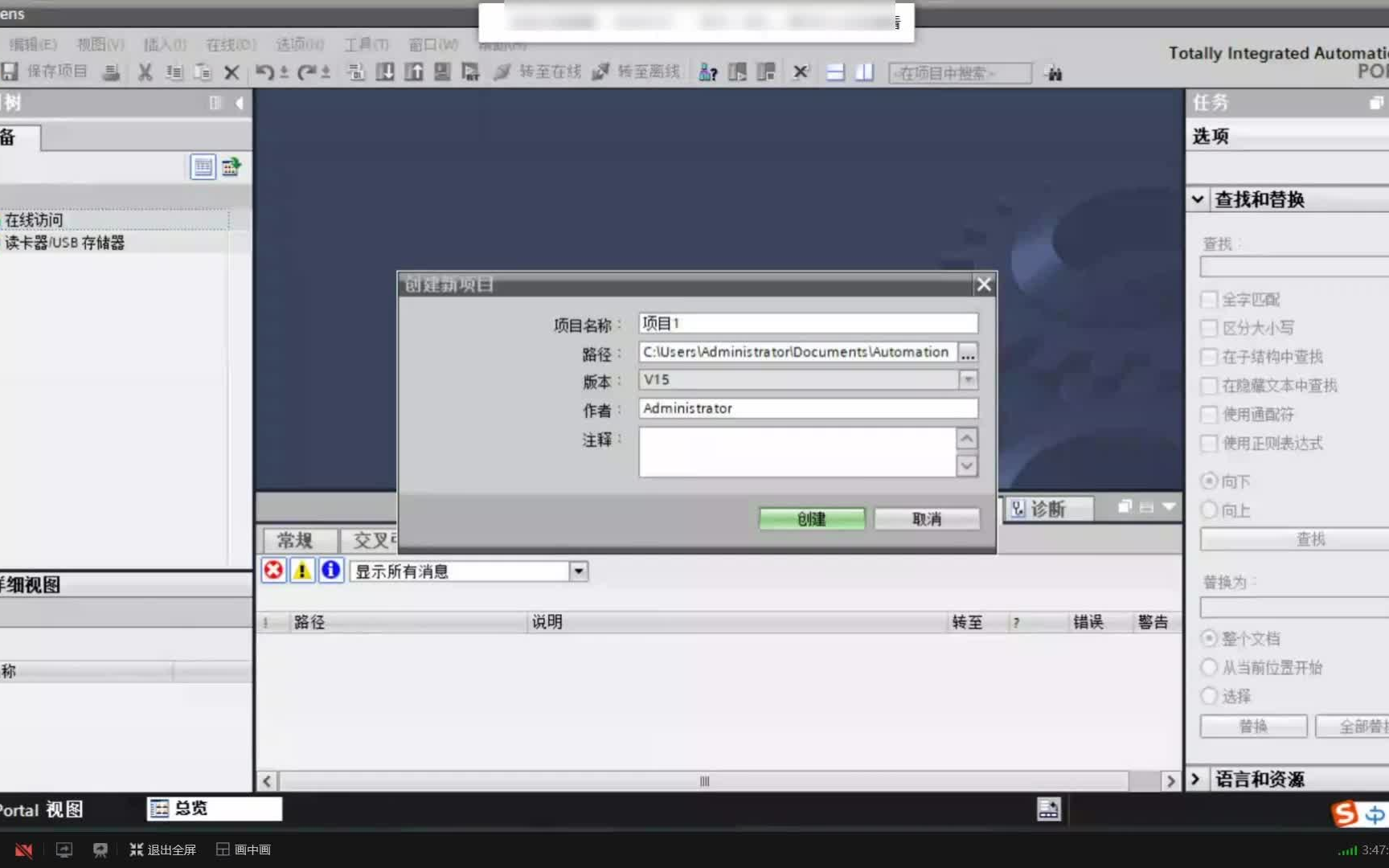
Task: Click the 项目名称 input field
Action: tap(808, 323)
